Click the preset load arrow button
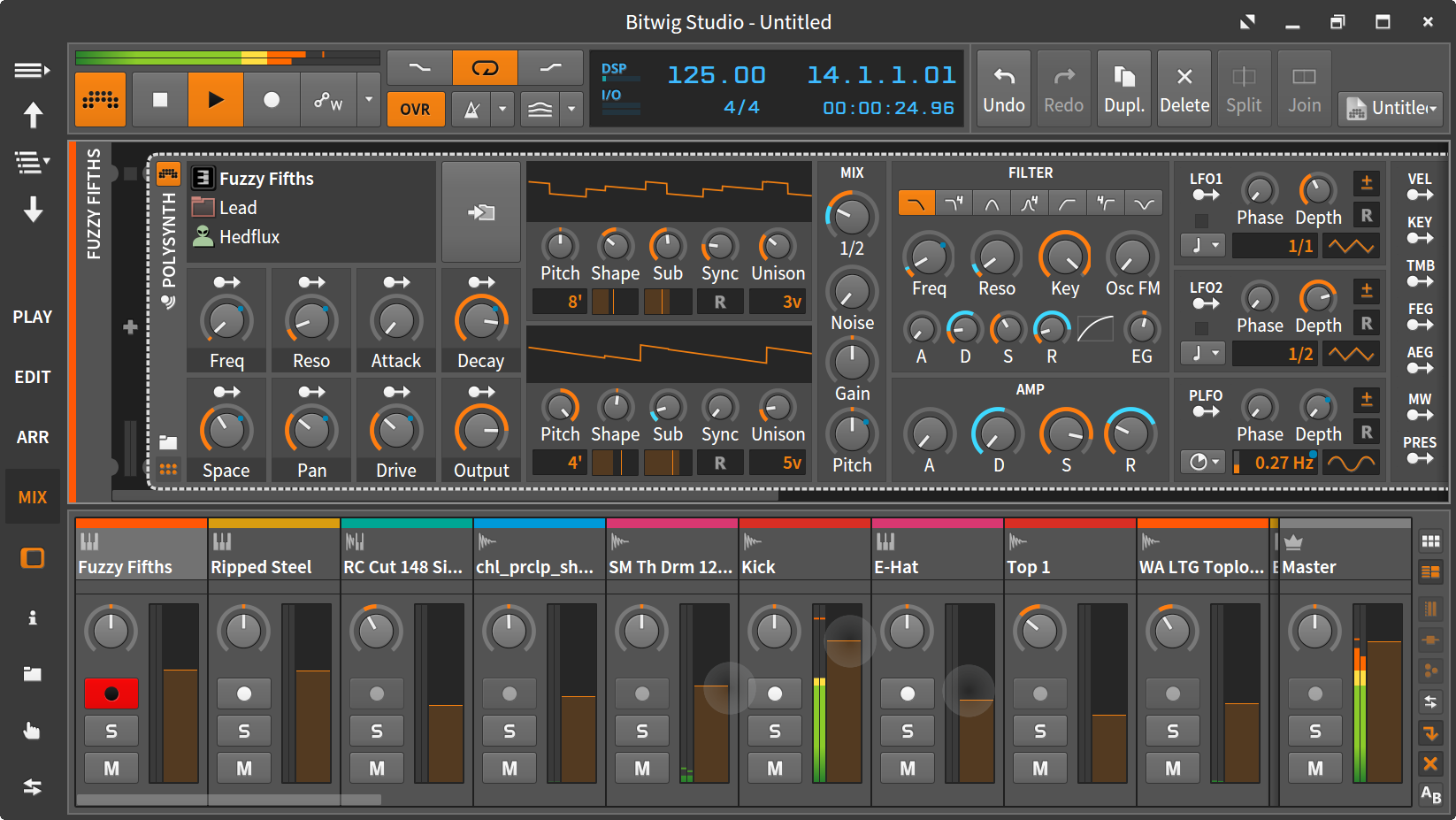This screenshot has height=820, width=1456. pos(481,211)
